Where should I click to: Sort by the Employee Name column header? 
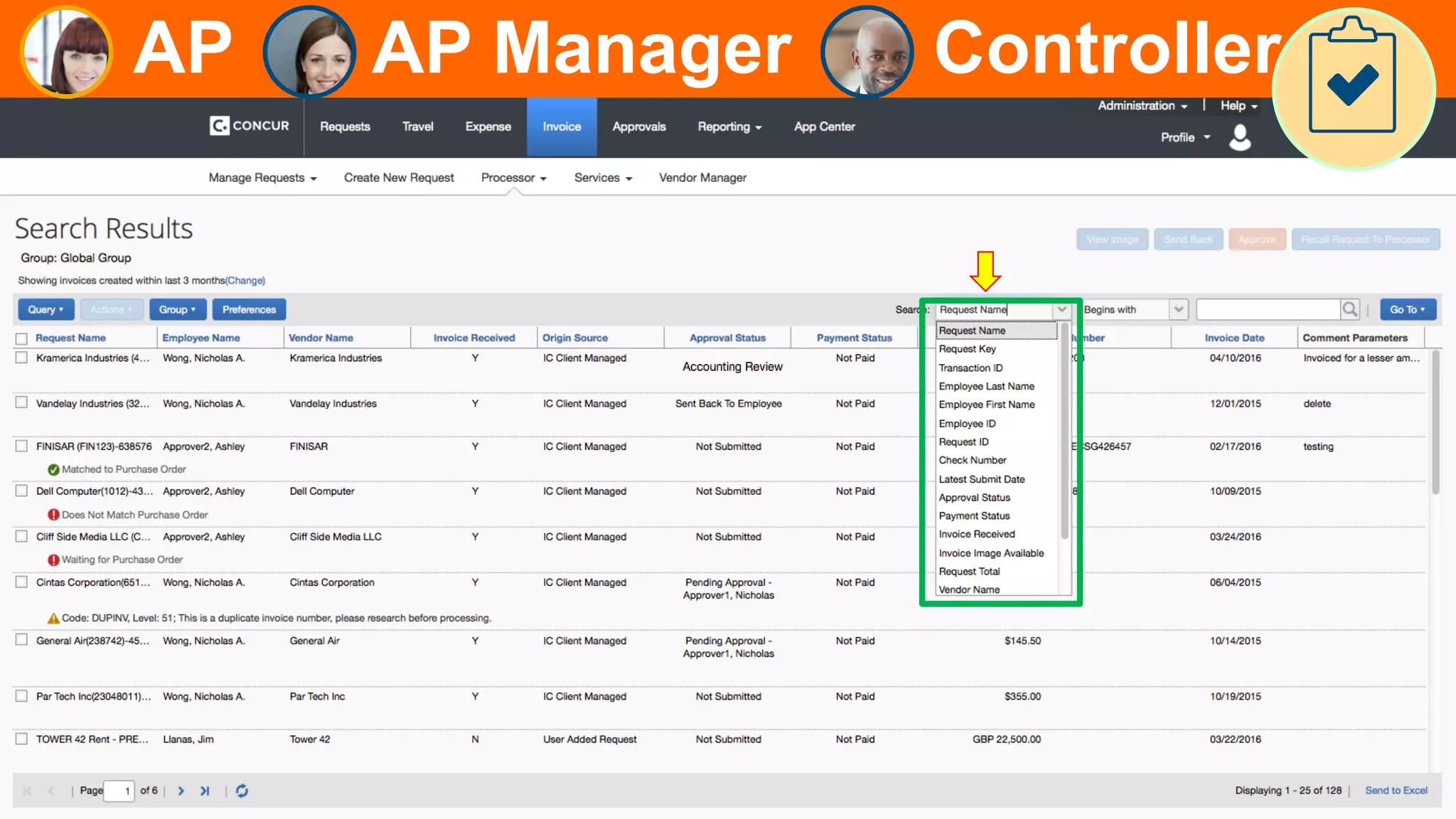pyautogui.click(x=201, y=338)
